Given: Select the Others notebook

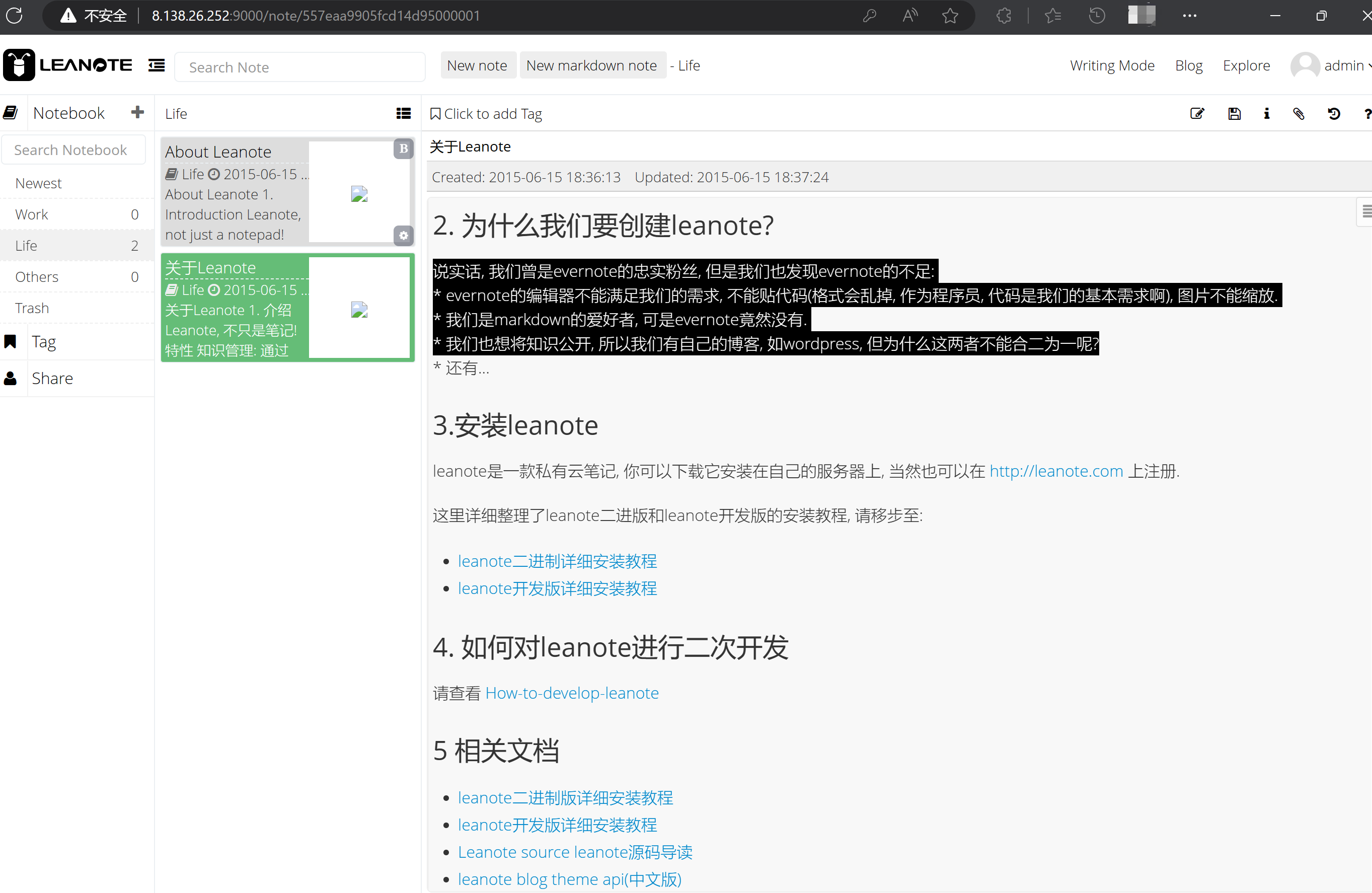Looking at the screenshot, I should point(77,276).
